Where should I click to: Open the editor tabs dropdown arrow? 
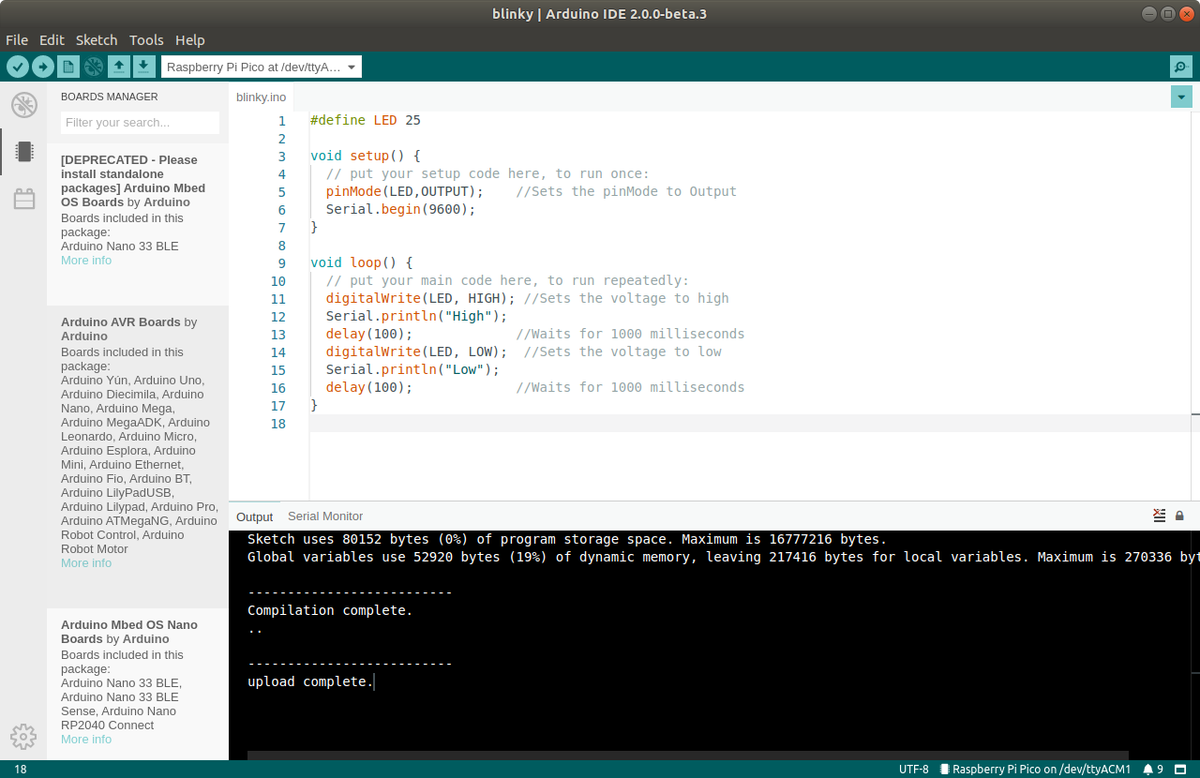coord(1181,97)
